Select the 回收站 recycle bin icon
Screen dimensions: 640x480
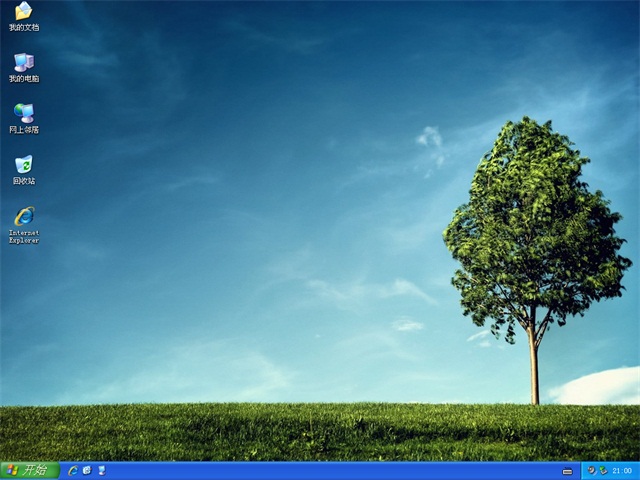point(23,164)
